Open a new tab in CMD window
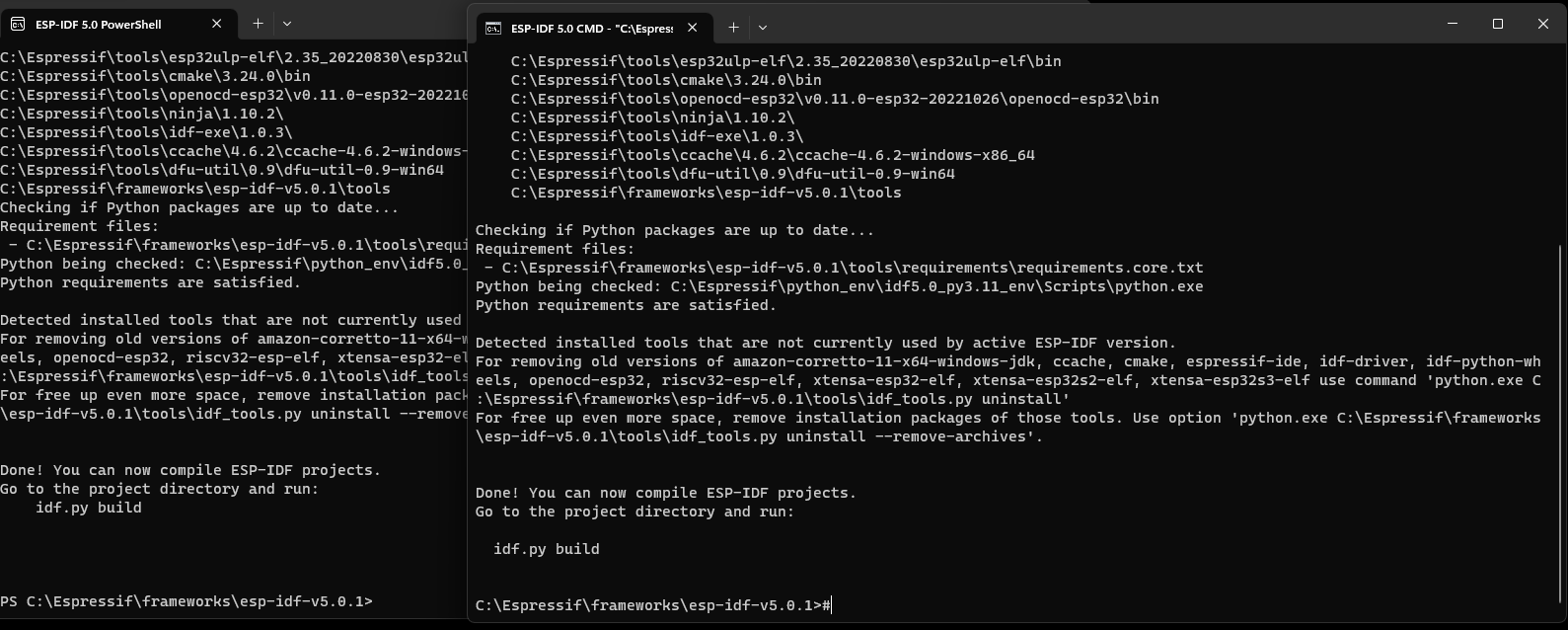Image resolution: width=1568 pixels, height=630 pixels. coord(733,28)
